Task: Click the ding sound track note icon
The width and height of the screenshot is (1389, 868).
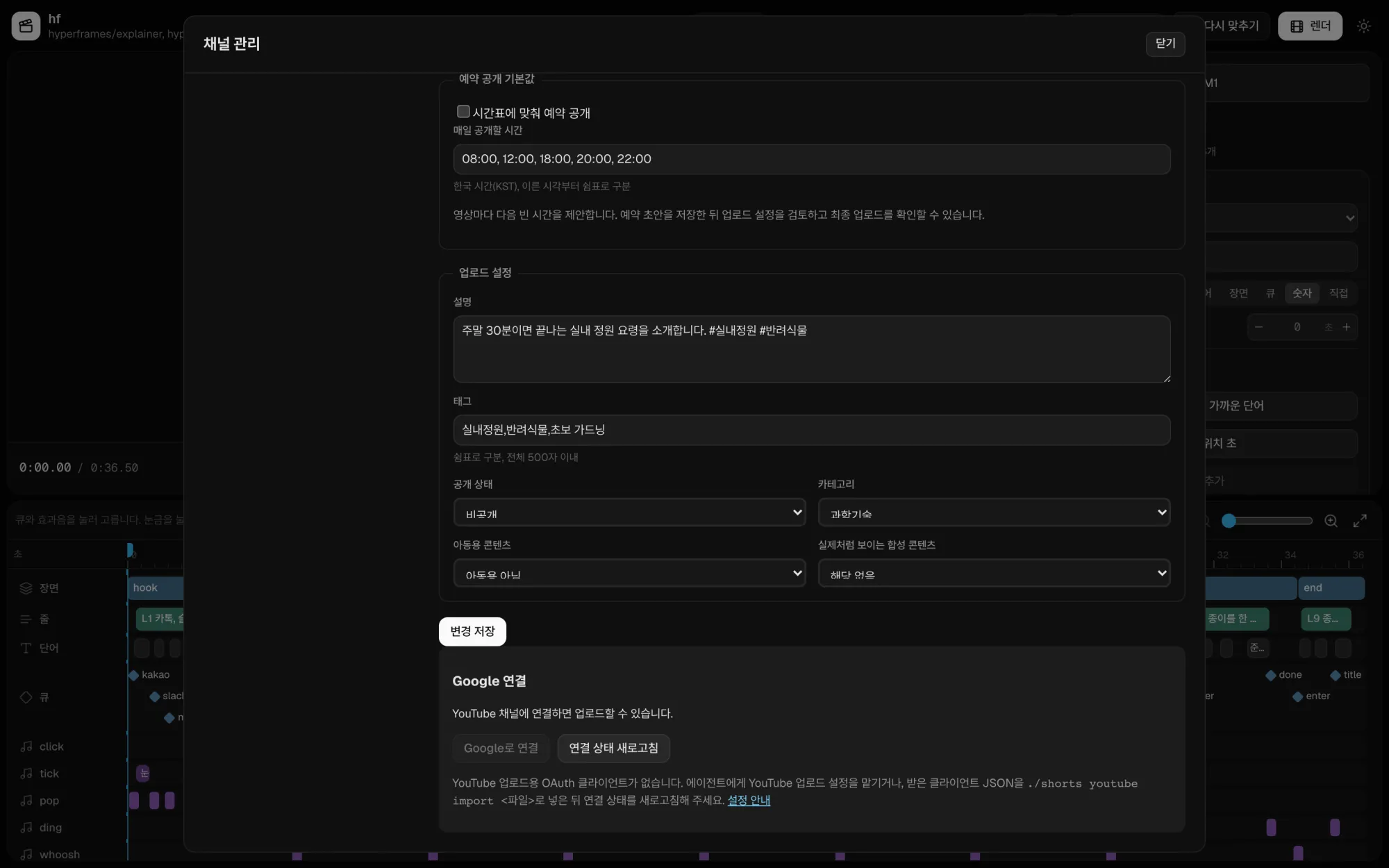Action: click(x=26, y=828)
